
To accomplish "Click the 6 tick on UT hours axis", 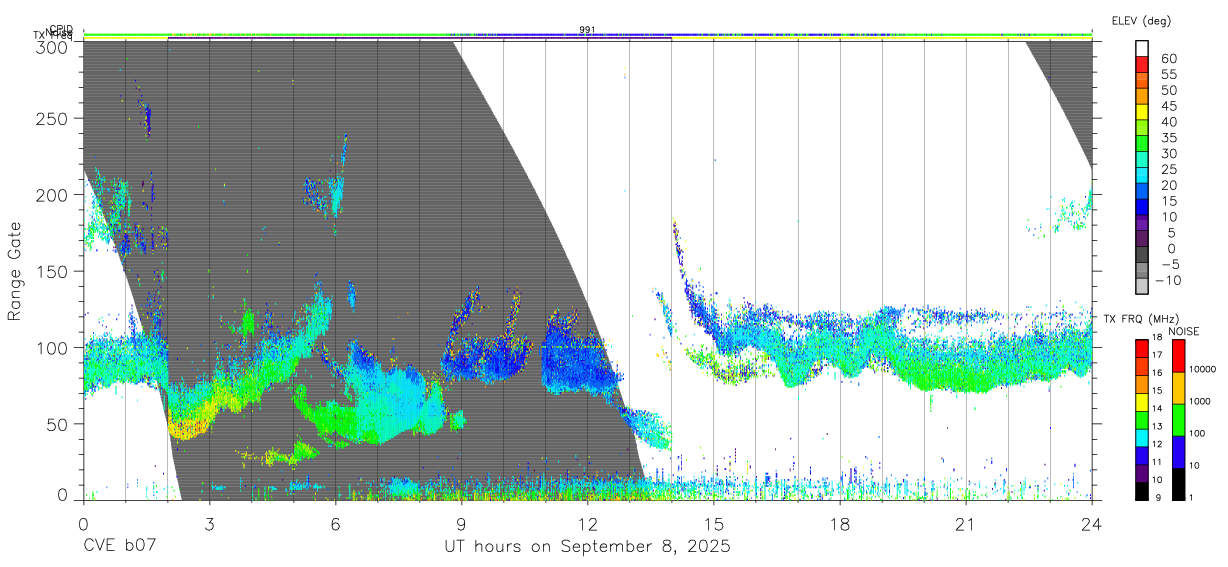I will [x=335, y=524].
